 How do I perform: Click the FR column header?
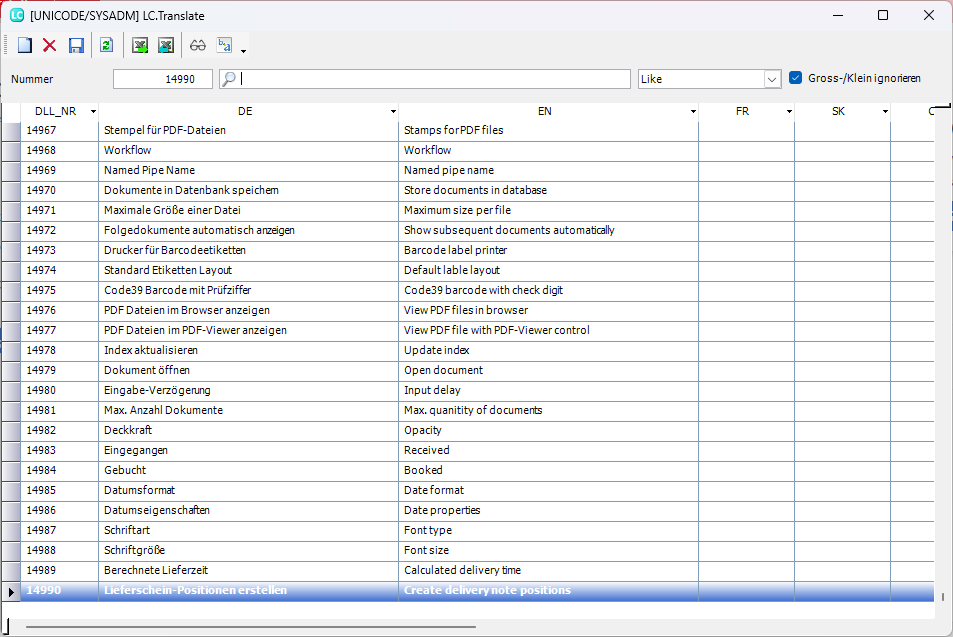[x=742, y=112]
